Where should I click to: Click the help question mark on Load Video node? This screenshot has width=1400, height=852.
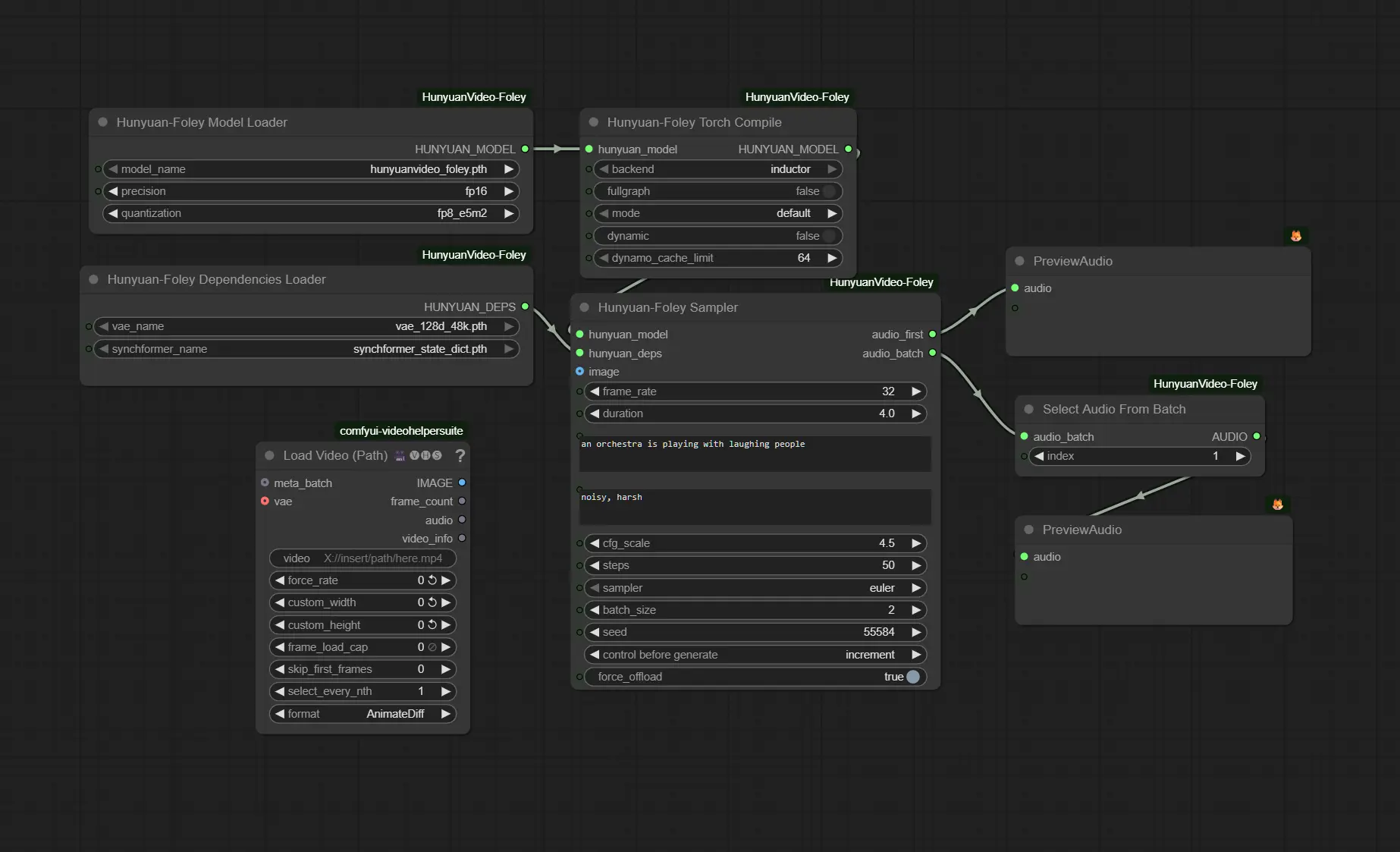(x=460, y=455)
